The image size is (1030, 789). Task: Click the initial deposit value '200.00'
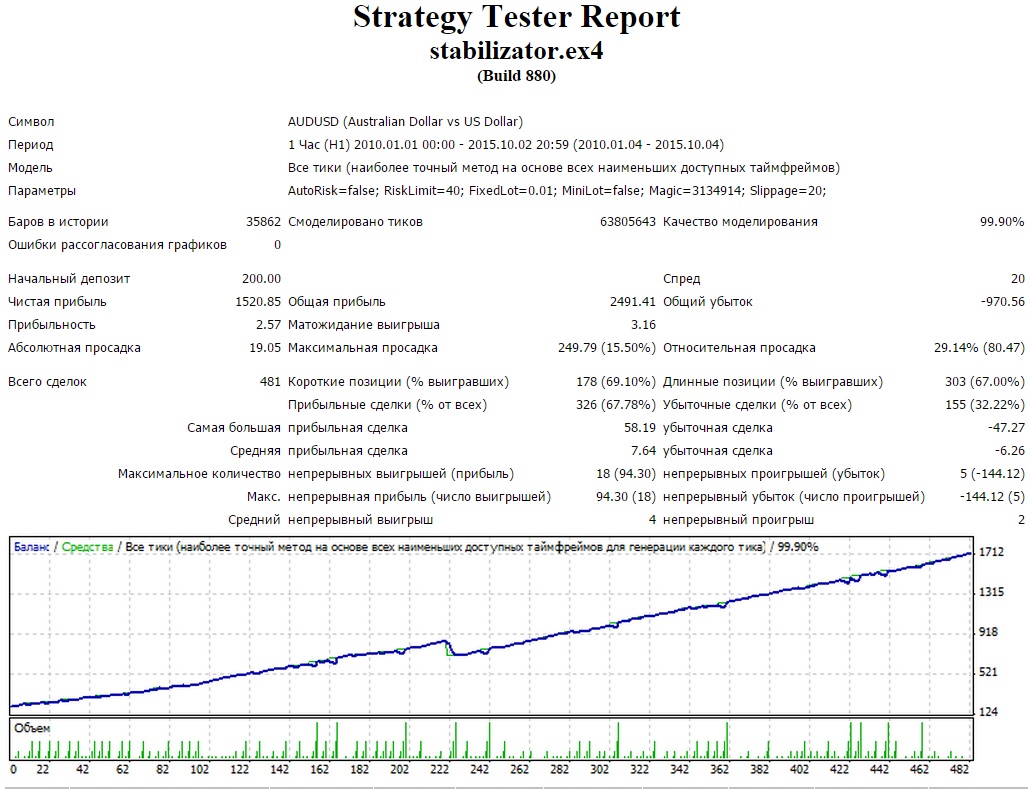(x=261, y=279)
